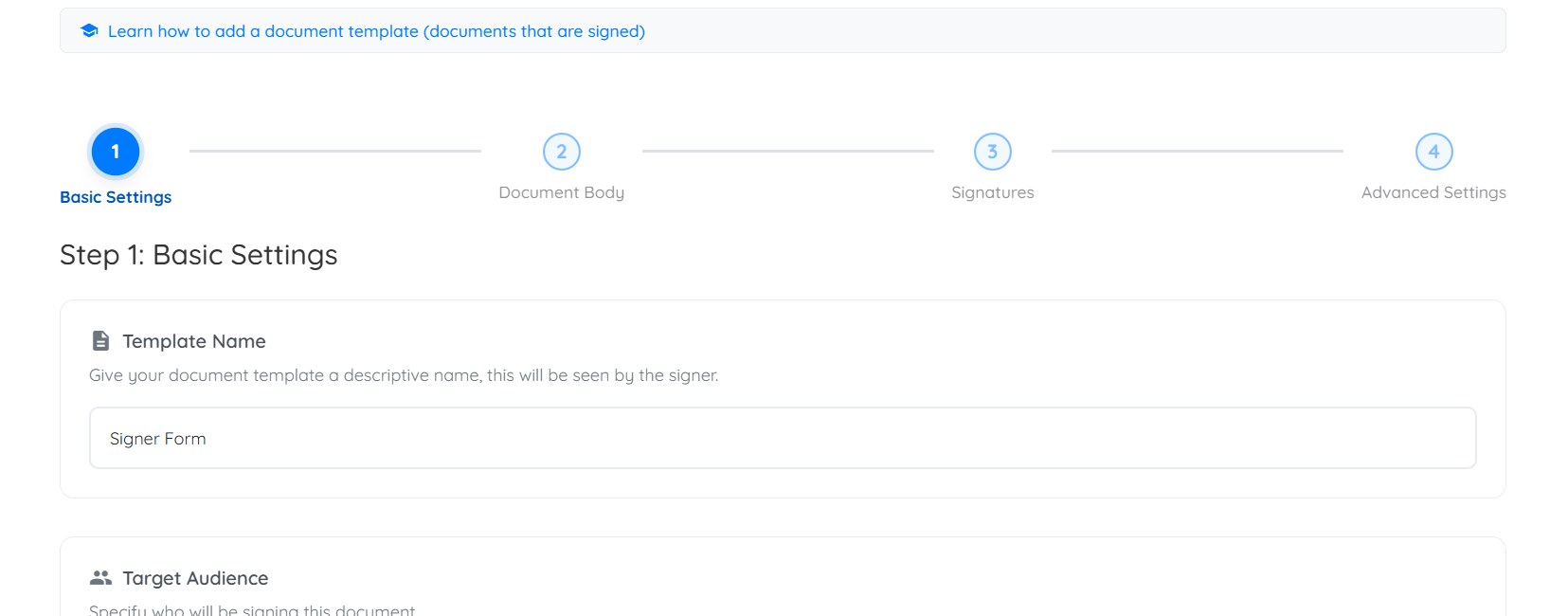Click the progress line between steps 3 and 4
1568x616 pixels.
point(1198,151)
